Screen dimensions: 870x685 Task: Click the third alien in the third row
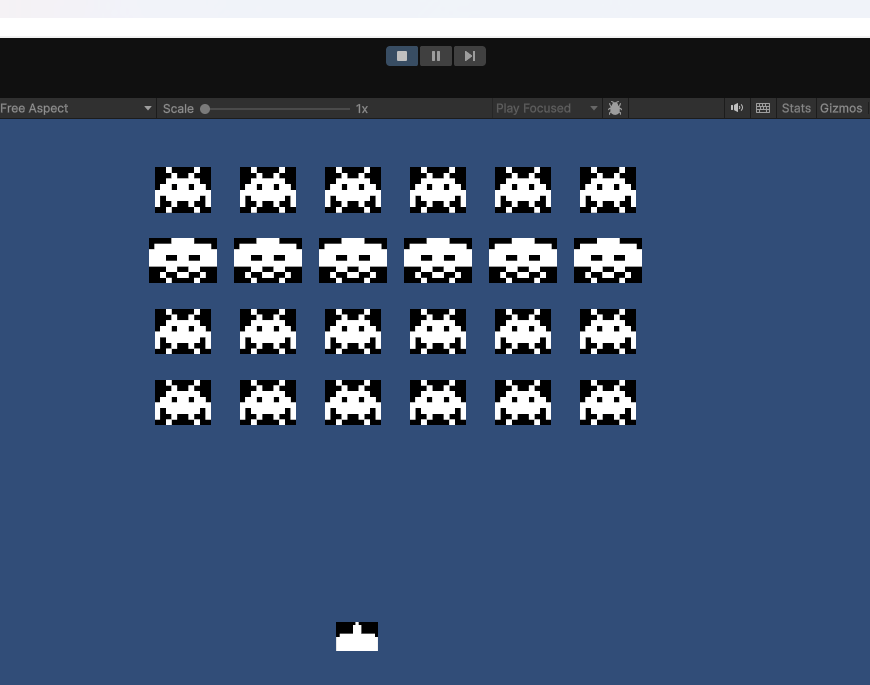353,332
